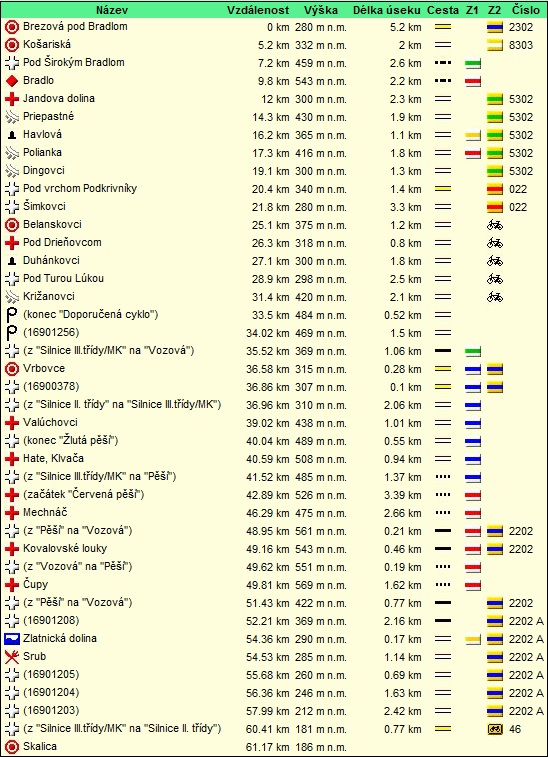Click the bicycle icon in the Belanskovci row
The image size is (548, 757).
pos(494,225)
